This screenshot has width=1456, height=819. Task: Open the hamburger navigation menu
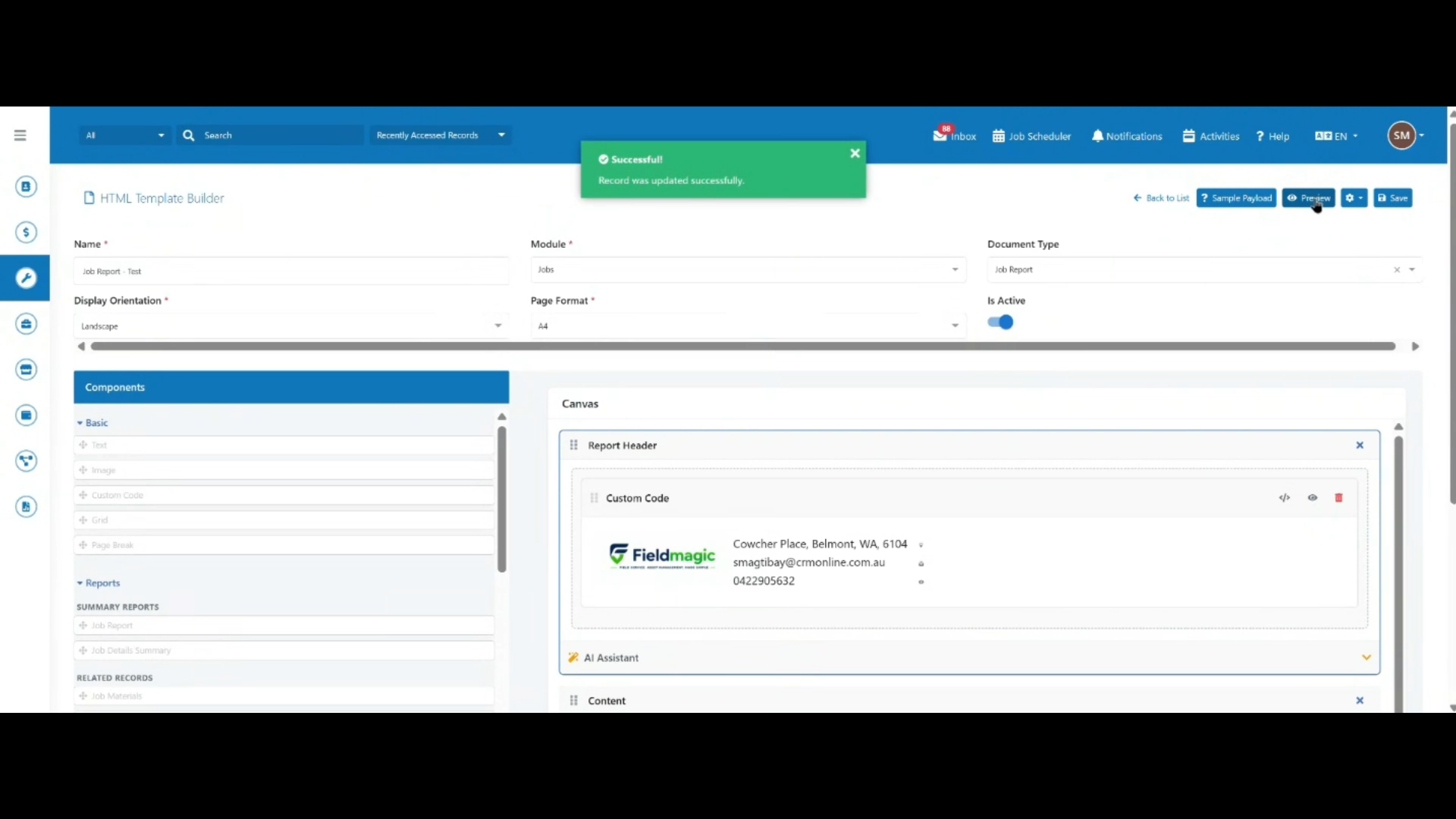tap(20, 135)
